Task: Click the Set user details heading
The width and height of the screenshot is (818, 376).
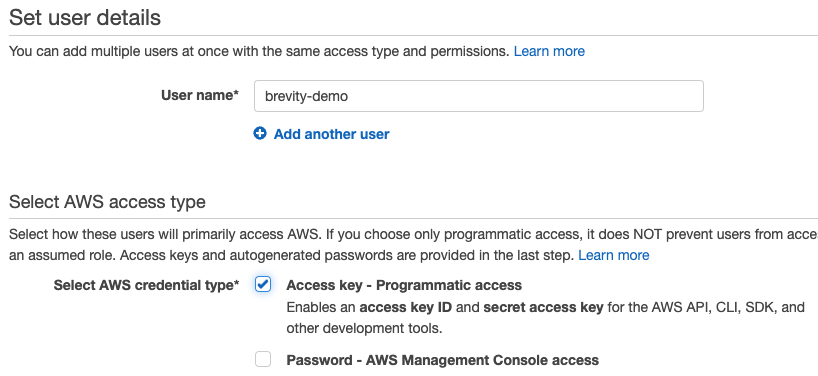Action: tap(85, 18)
